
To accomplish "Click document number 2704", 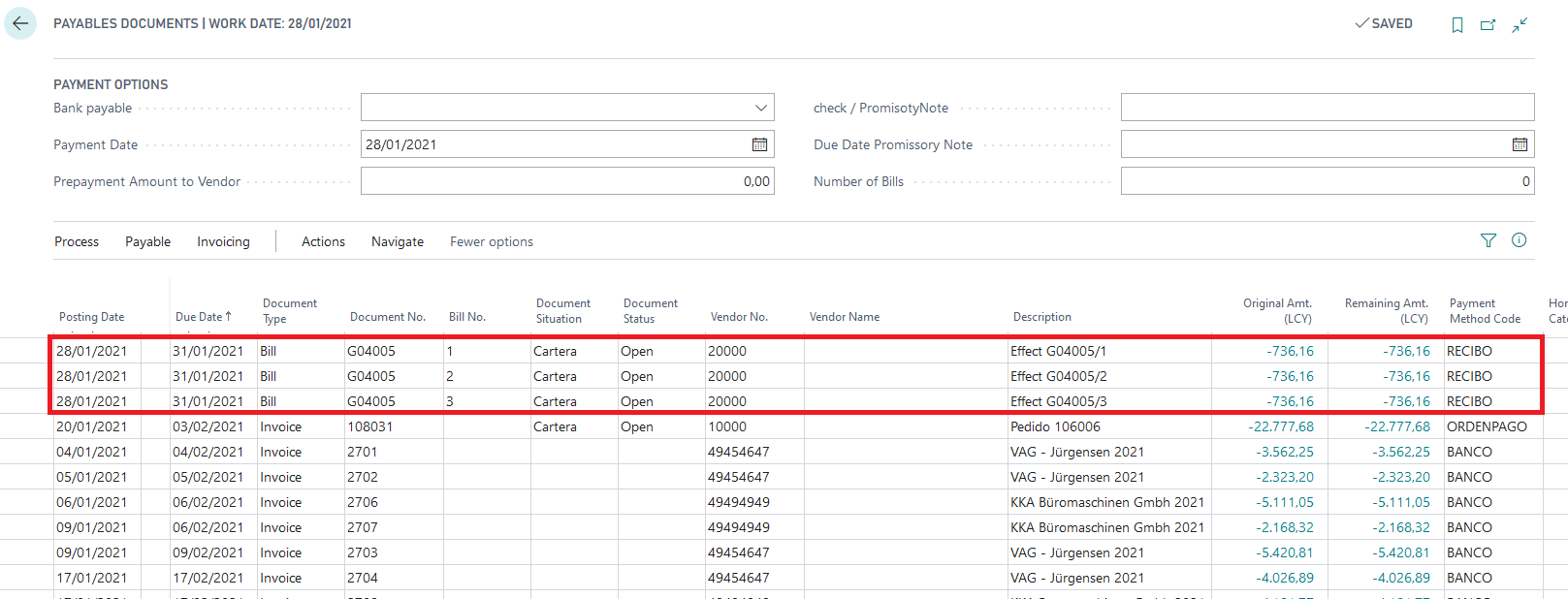I will [363, 578].
